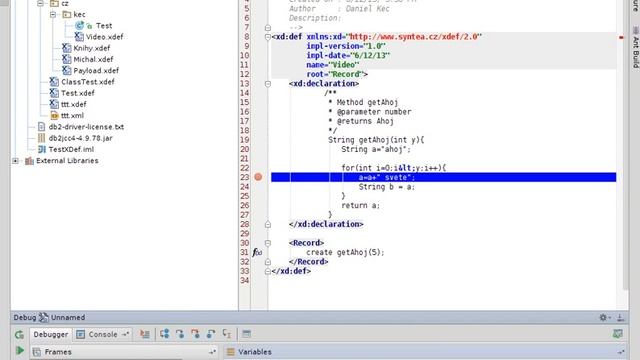Click 'create getAhoj(5);' code line
Image resolution: width=640 pixels, height=360 pixels.
tap(345, 253)
